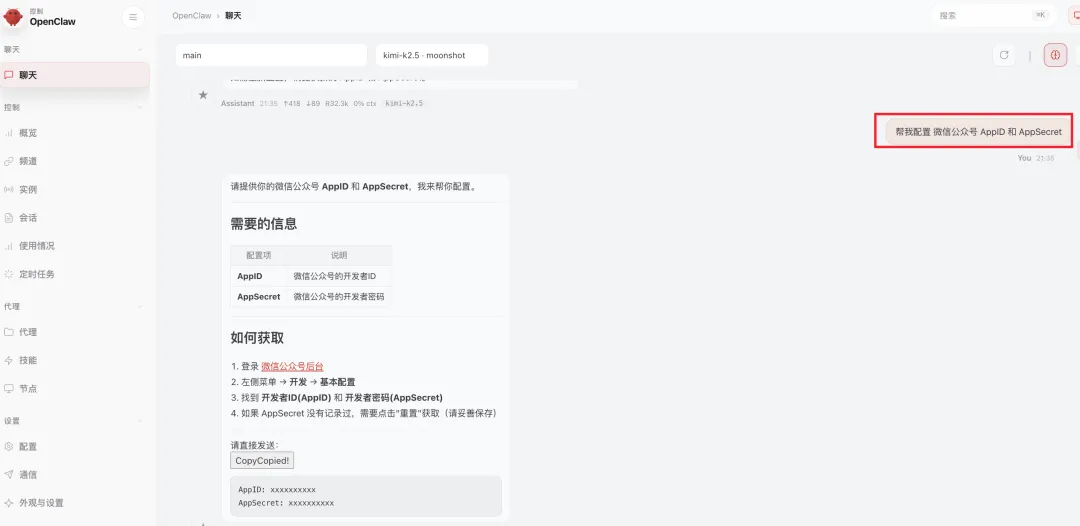This screenshot has width=1080, height=526.
Task: Click the broadcast icon beside 实例
Action: tap(9, 189)
